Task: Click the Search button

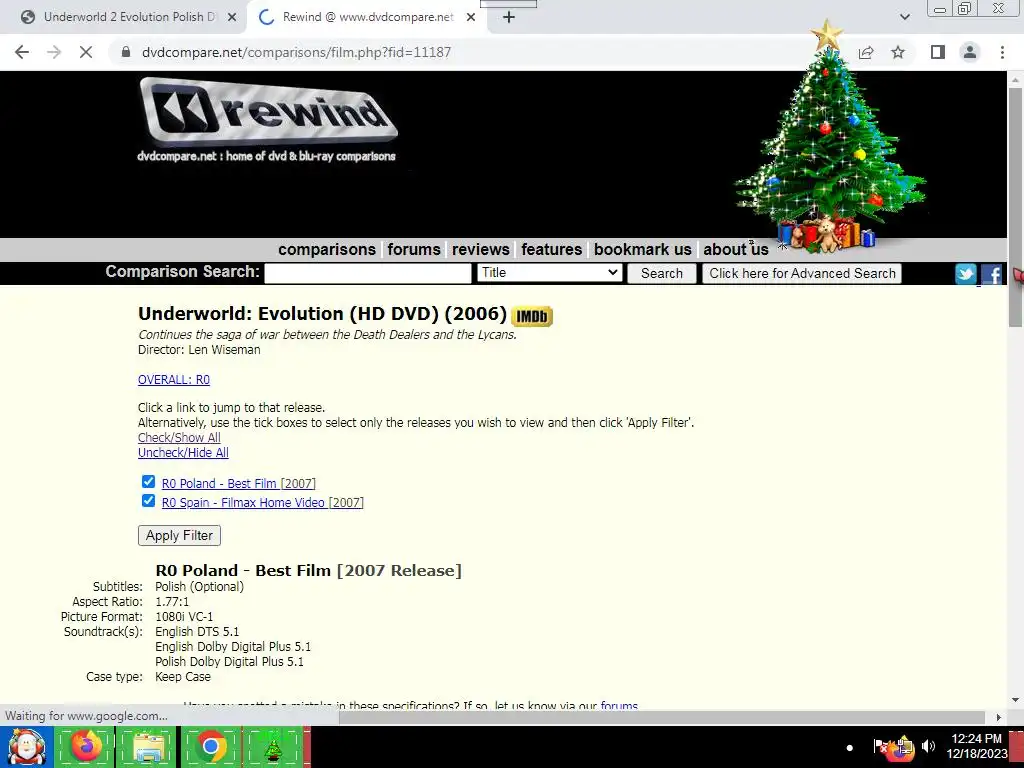Action: pos(662,274)
